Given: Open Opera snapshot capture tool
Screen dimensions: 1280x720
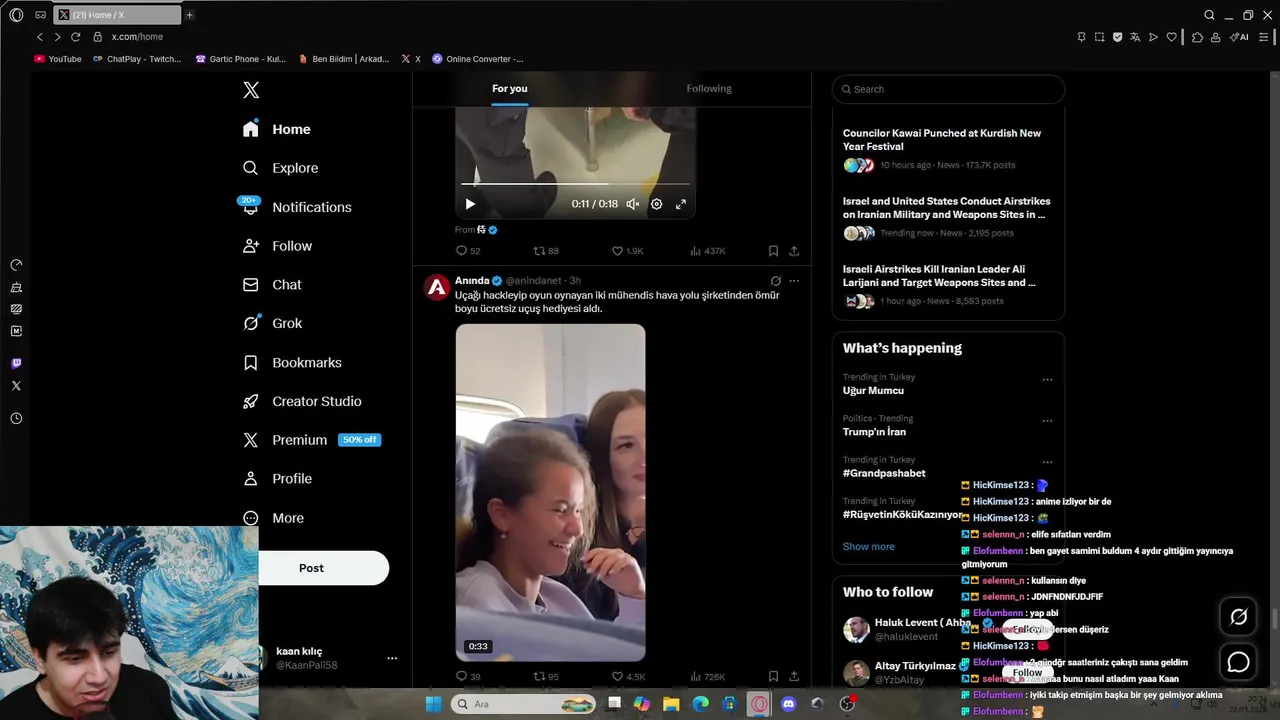Looking at the screenshot, I should (x=1099, y=37).
